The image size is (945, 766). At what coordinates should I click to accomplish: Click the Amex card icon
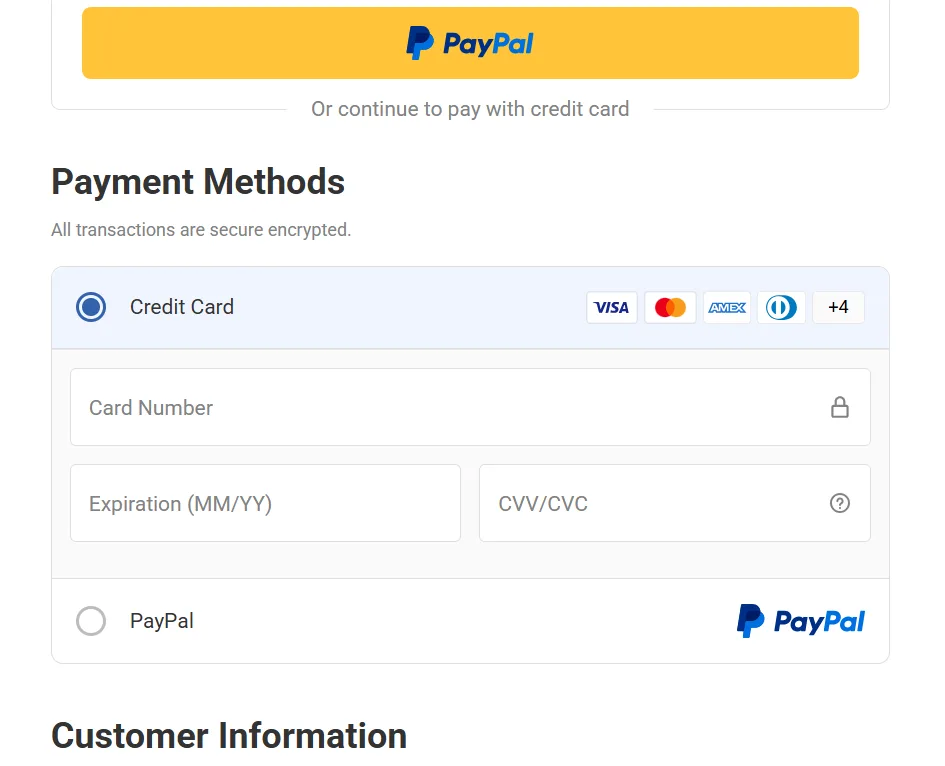[726, 307]
